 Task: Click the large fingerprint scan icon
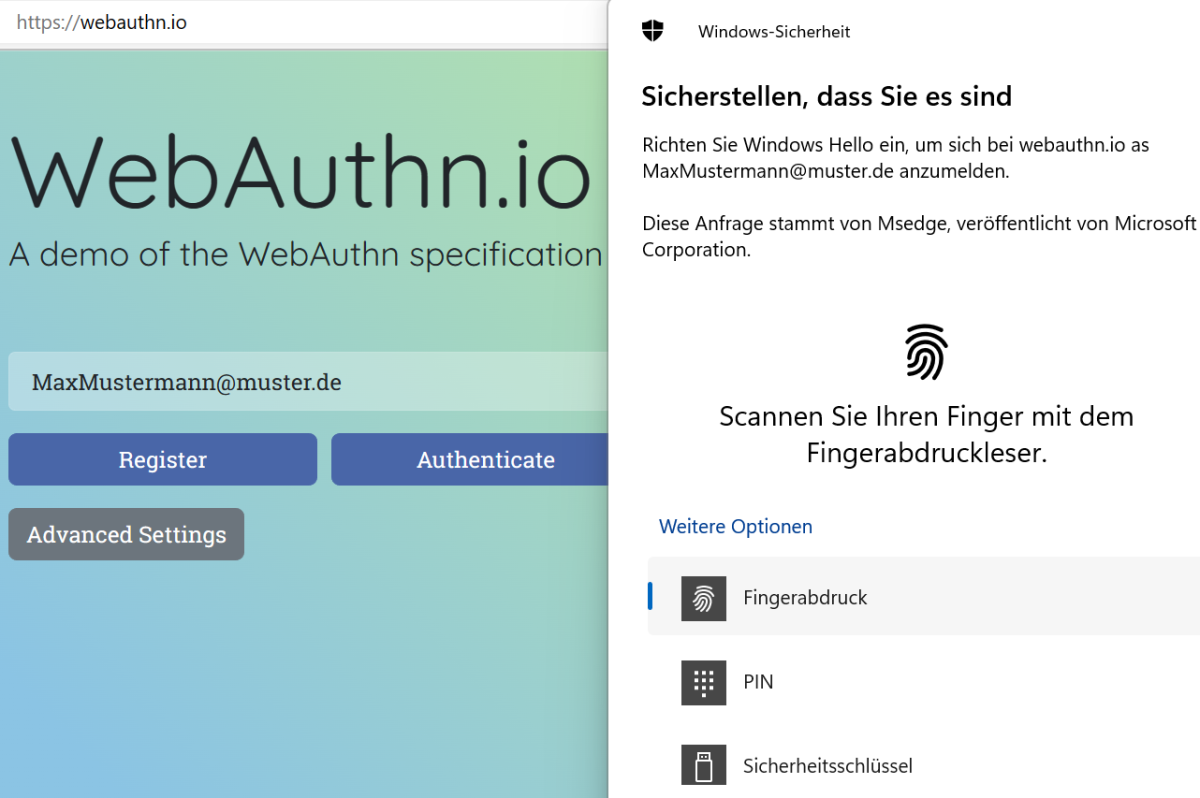(x=926, y=352)
